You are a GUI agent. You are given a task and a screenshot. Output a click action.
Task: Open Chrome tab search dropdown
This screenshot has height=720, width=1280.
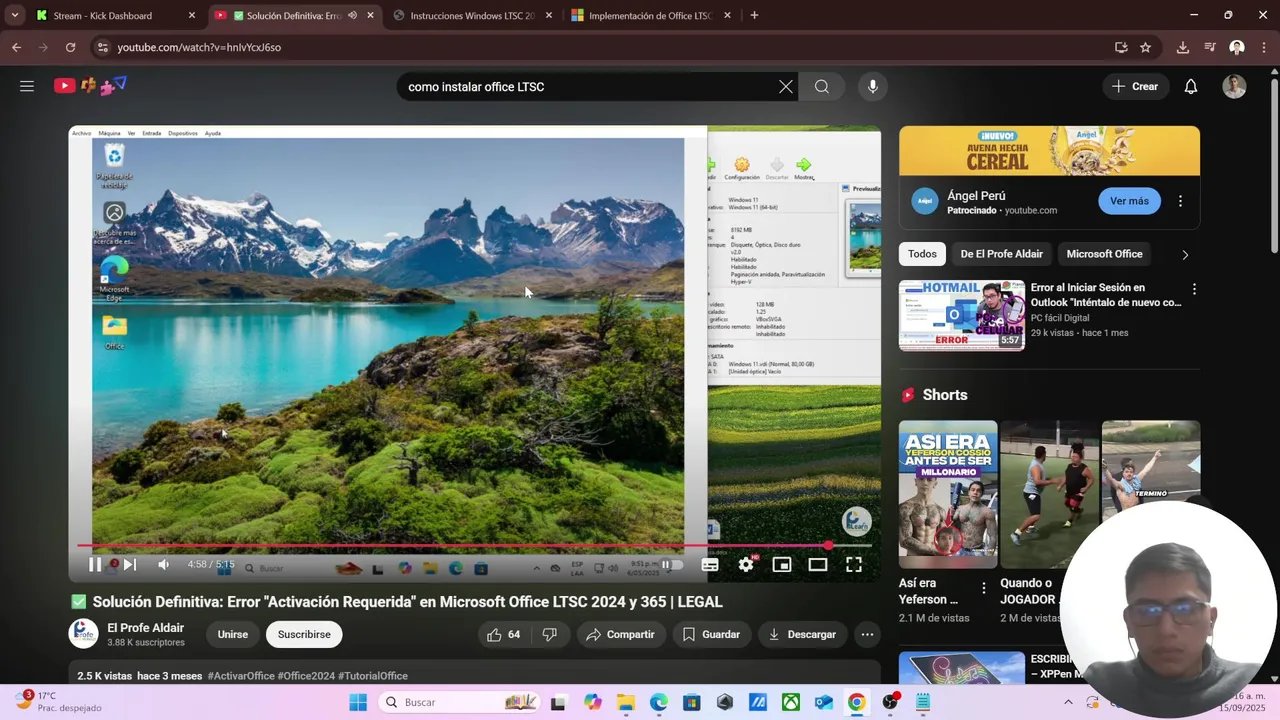tap(14, 15)
